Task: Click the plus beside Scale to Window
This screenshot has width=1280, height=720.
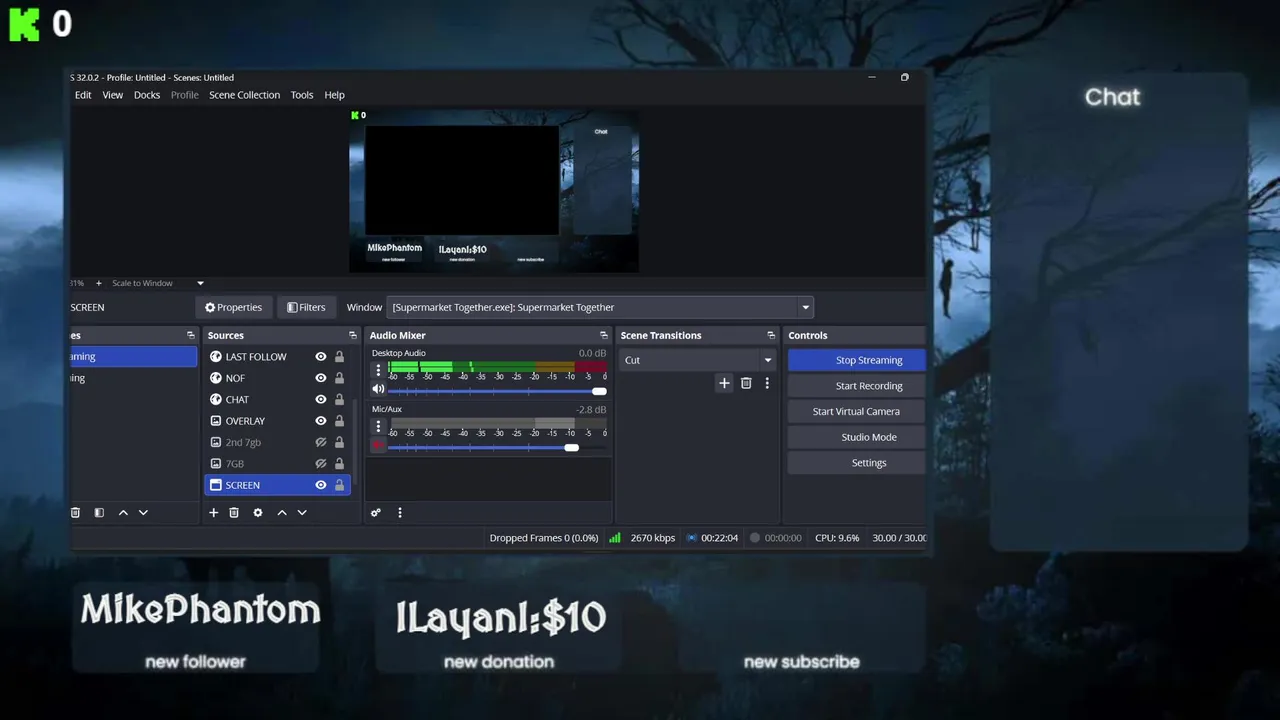Action: (x=98, y=283)
